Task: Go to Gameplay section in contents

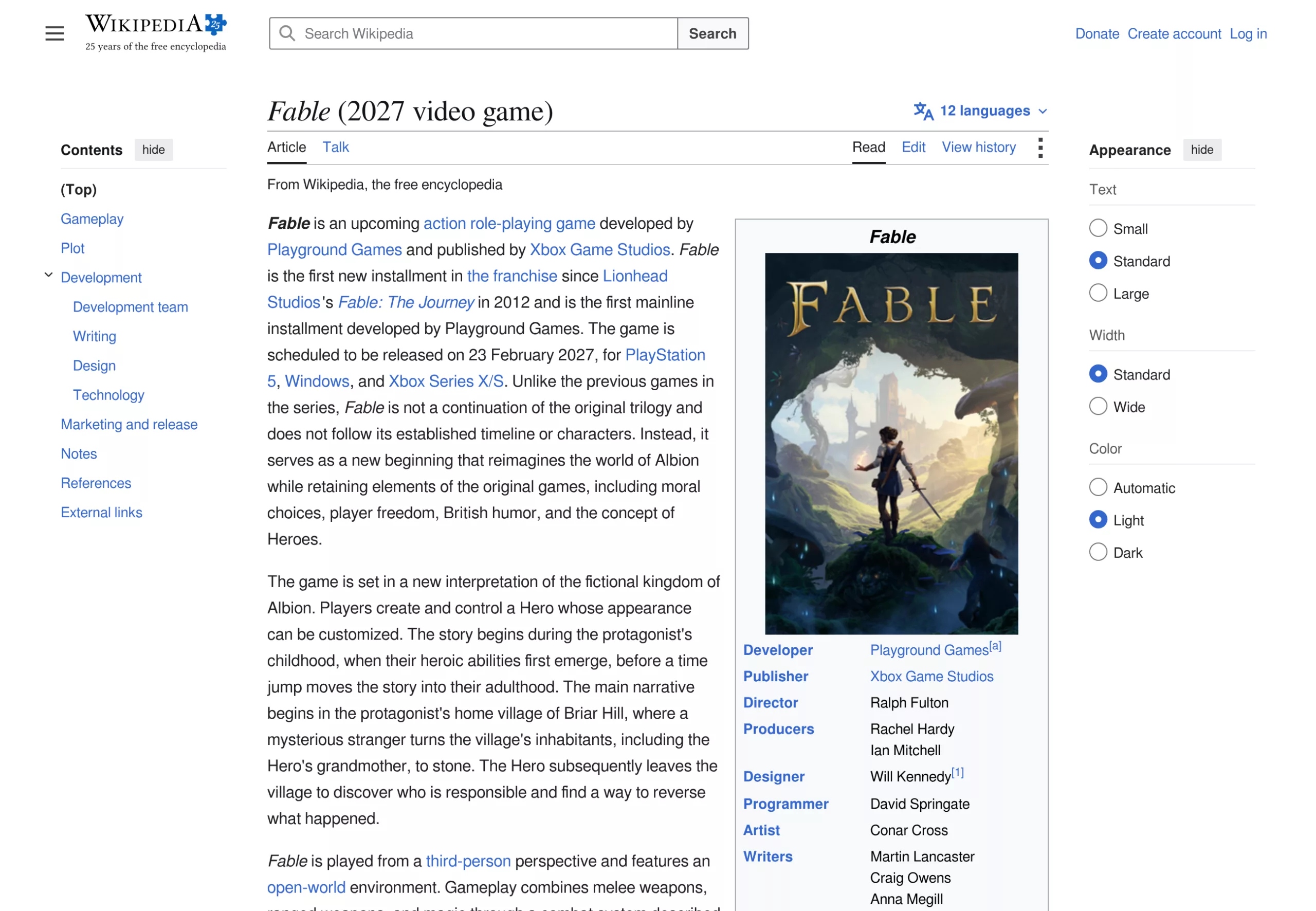Action: click(92, 218)
